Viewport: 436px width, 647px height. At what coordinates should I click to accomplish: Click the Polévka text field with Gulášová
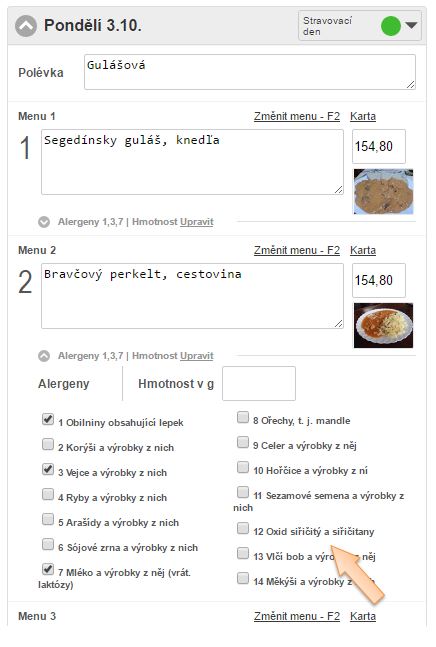[x=250, y=72]
